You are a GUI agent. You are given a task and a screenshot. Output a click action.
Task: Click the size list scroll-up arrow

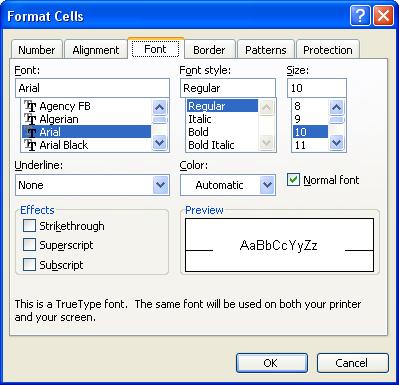pos(336,107)
